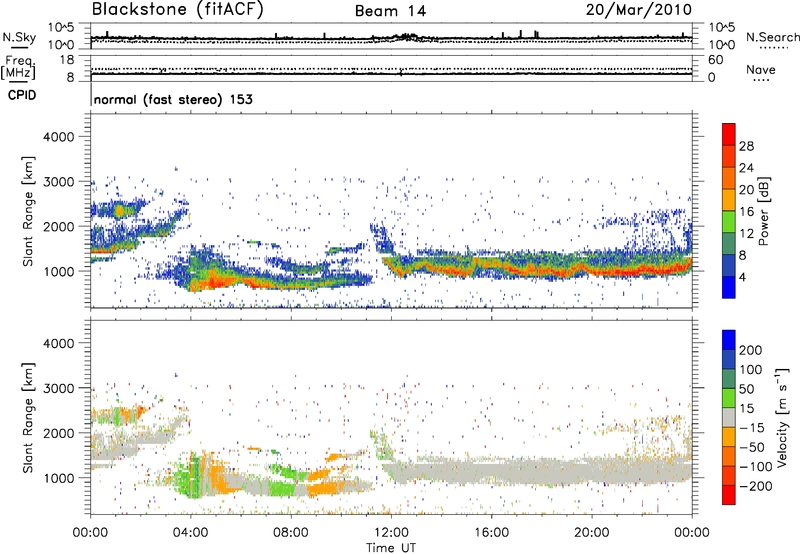Click the 'Slant Range [km]' label of power panel
Screen dimensions: 800x554
click(28, 211)
